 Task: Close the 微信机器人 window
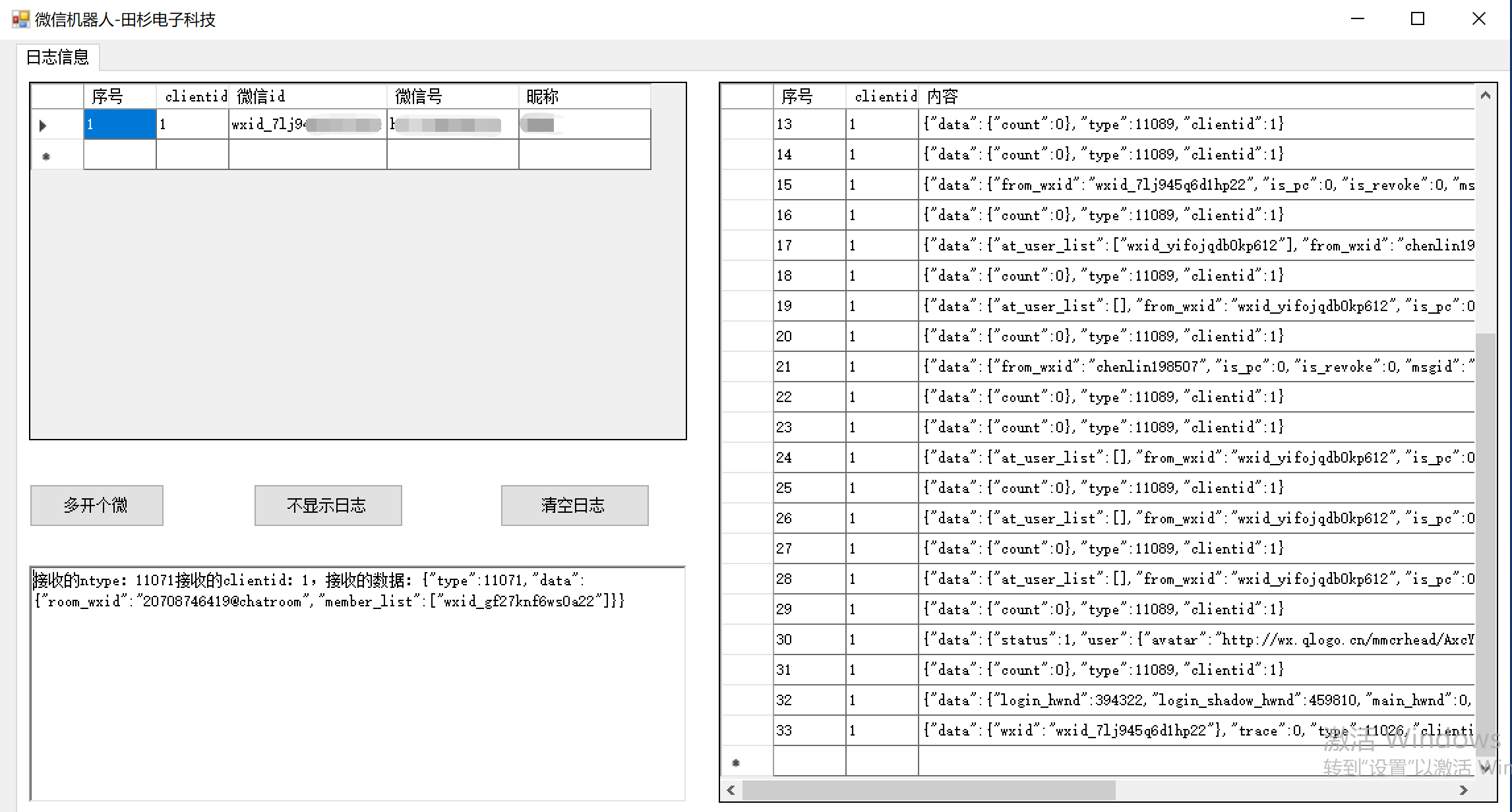click(x=1479, y=19)
